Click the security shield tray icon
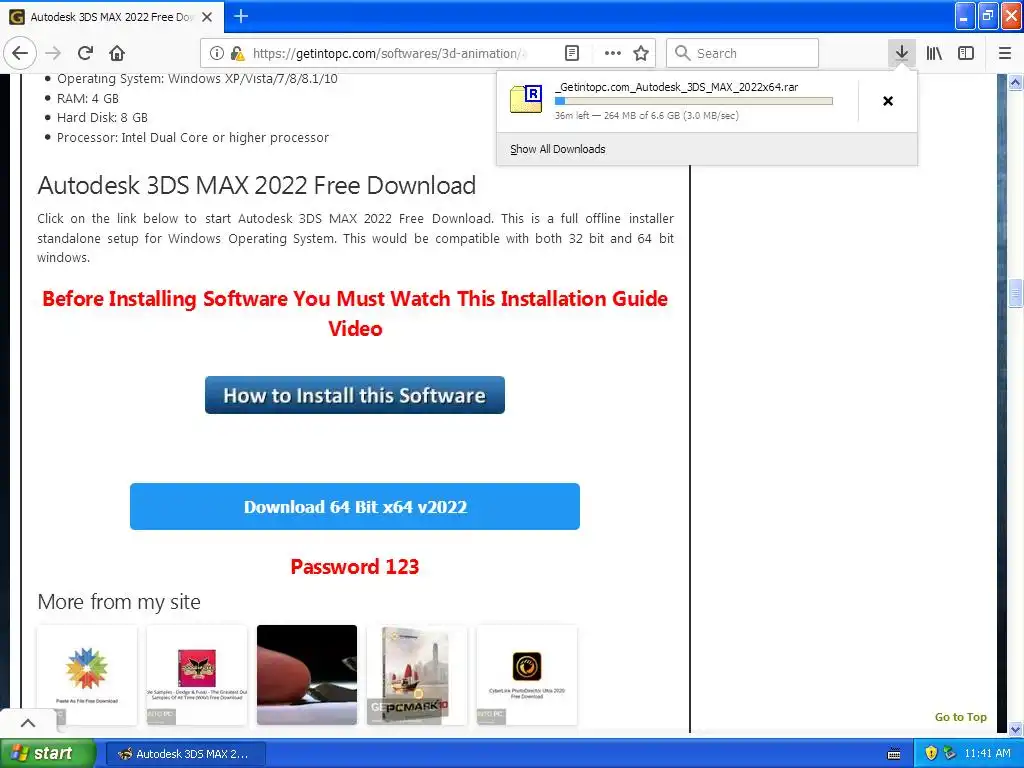This screenshot has width=1024, height=768. click(931, 754)
